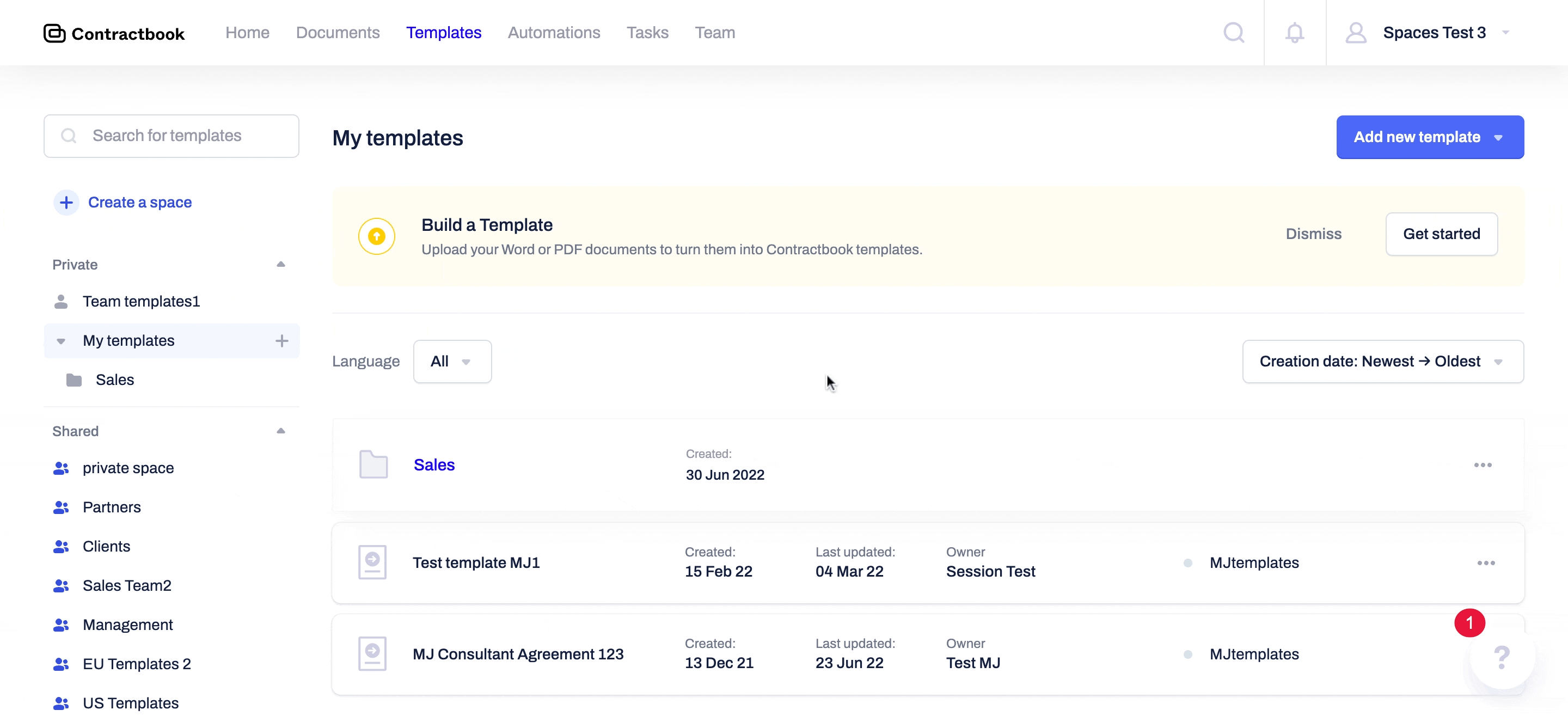Image resolution: width=1568 pixels, height=722 pixels.
Task: Open the help question mark widget
Action: 1502,657
